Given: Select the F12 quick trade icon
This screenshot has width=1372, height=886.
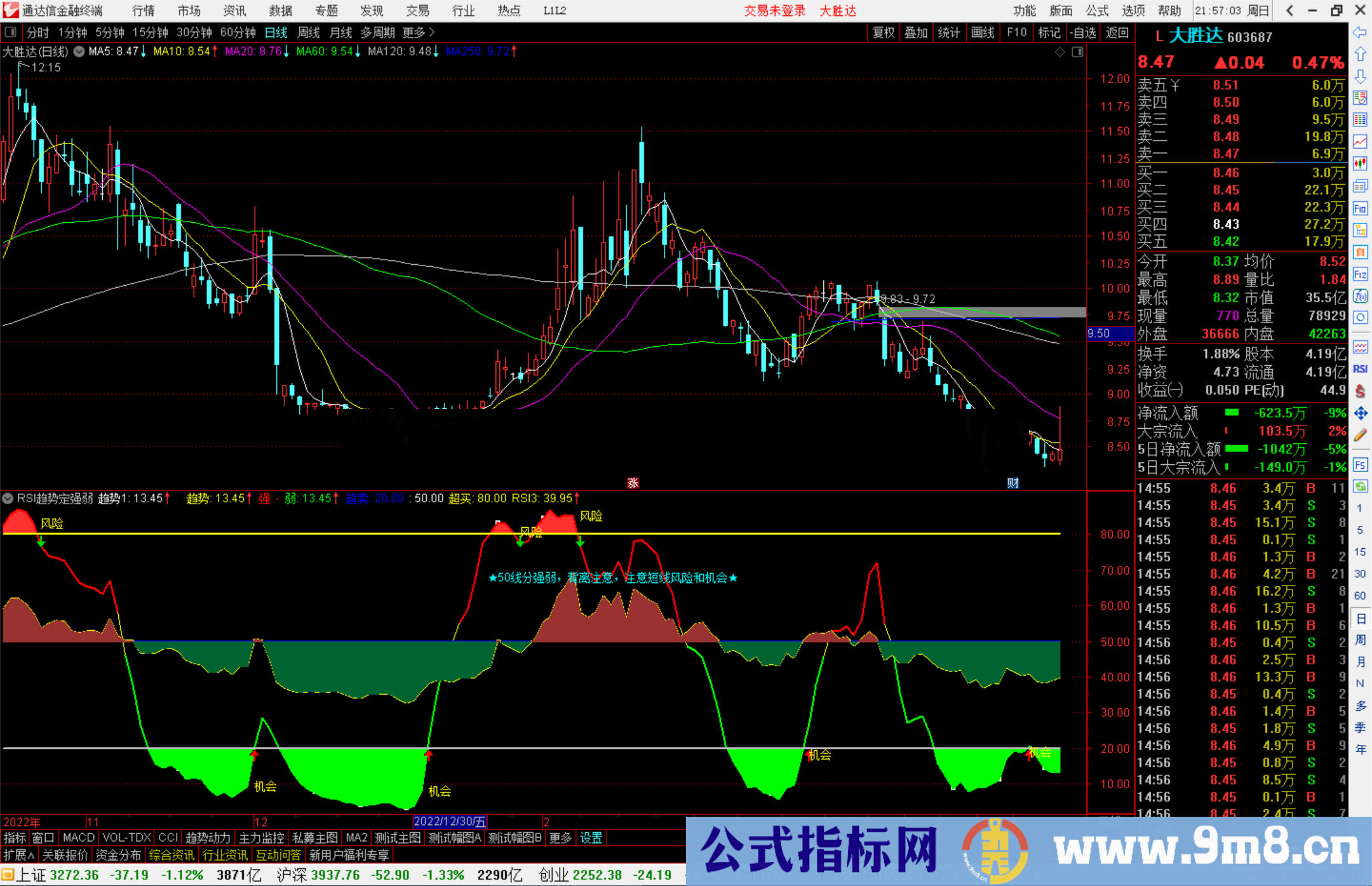Looking at the screenshot, I should pos(1360,274).
